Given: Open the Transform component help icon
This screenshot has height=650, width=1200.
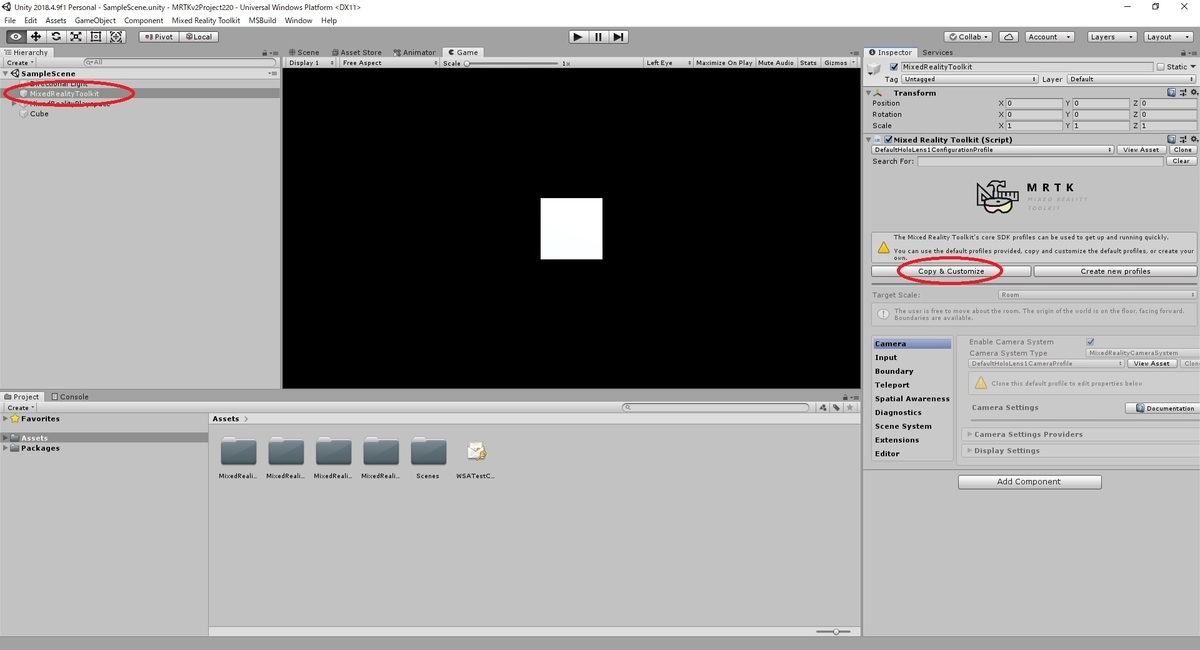Looking at the screenshot, I should point(1171,92).
